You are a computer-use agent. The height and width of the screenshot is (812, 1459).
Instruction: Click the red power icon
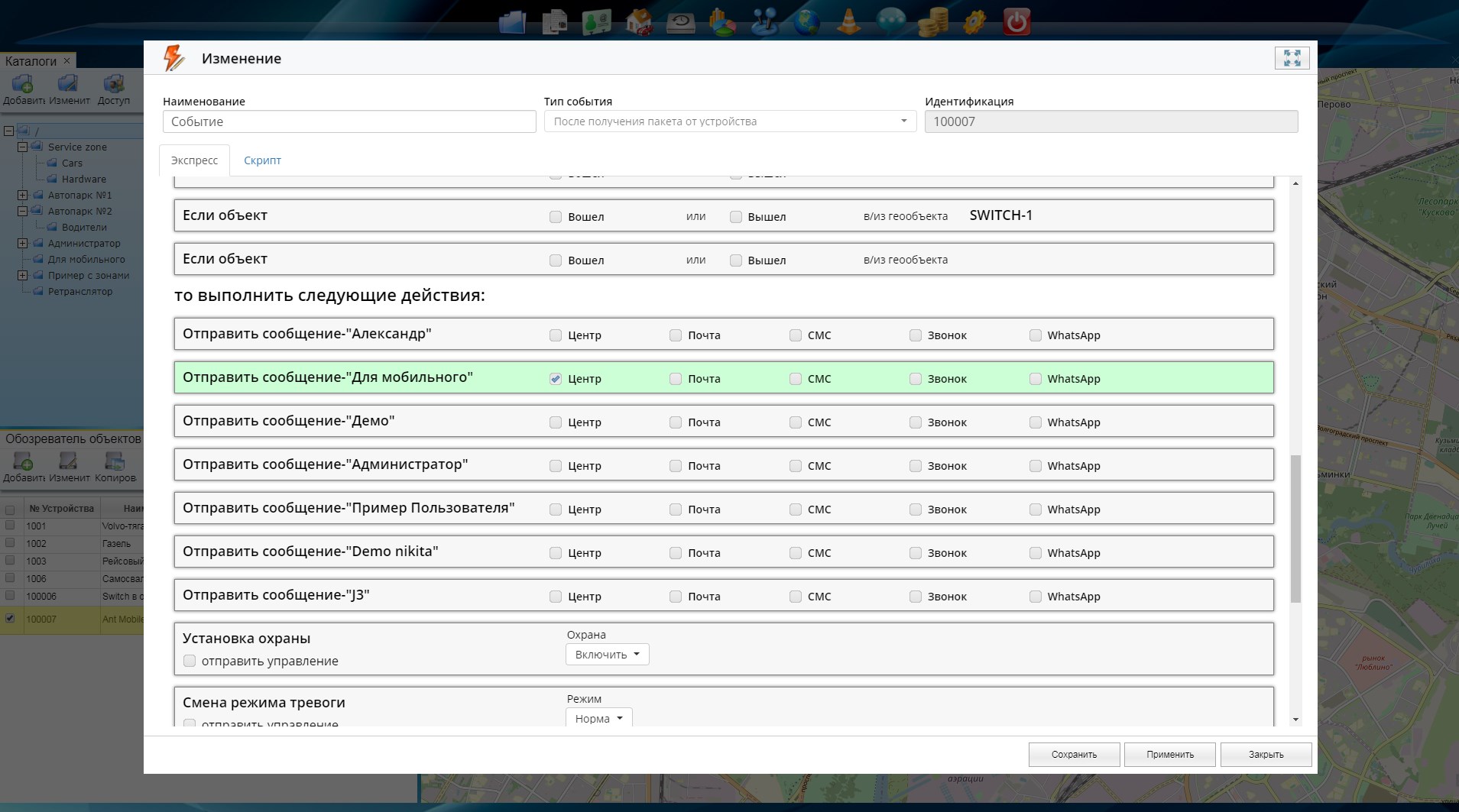1016,21
